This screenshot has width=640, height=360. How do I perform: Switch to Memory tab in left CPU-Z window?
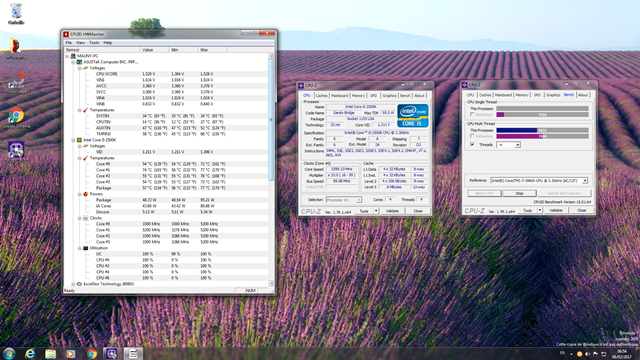(358, 96)
